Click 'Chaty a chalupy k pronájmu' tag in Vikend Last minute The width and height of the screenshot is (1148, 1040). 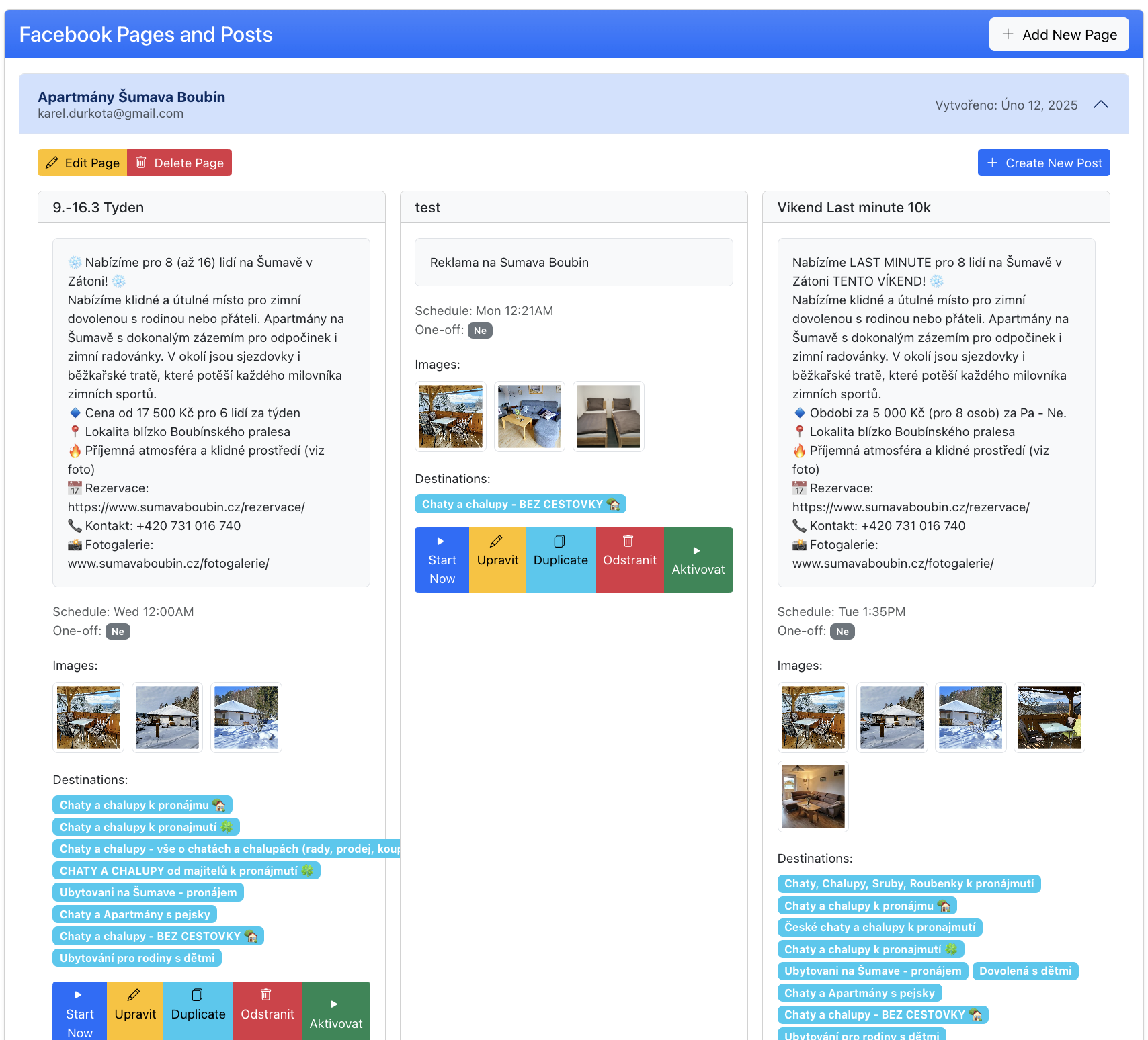(867, 906)
